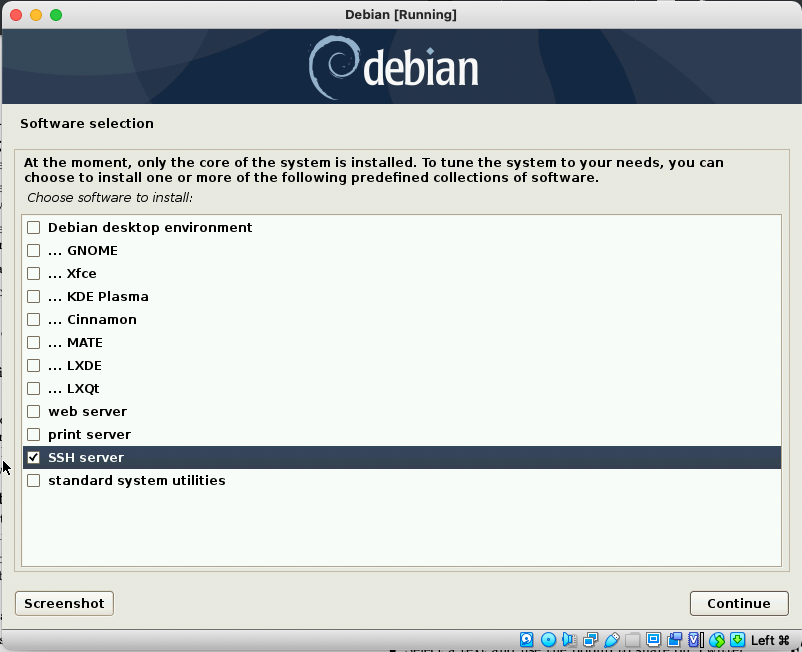The width and height of the screenshot is (802, 652).
Task: Click the 'Software selection' heading
Action: (87, 123)
